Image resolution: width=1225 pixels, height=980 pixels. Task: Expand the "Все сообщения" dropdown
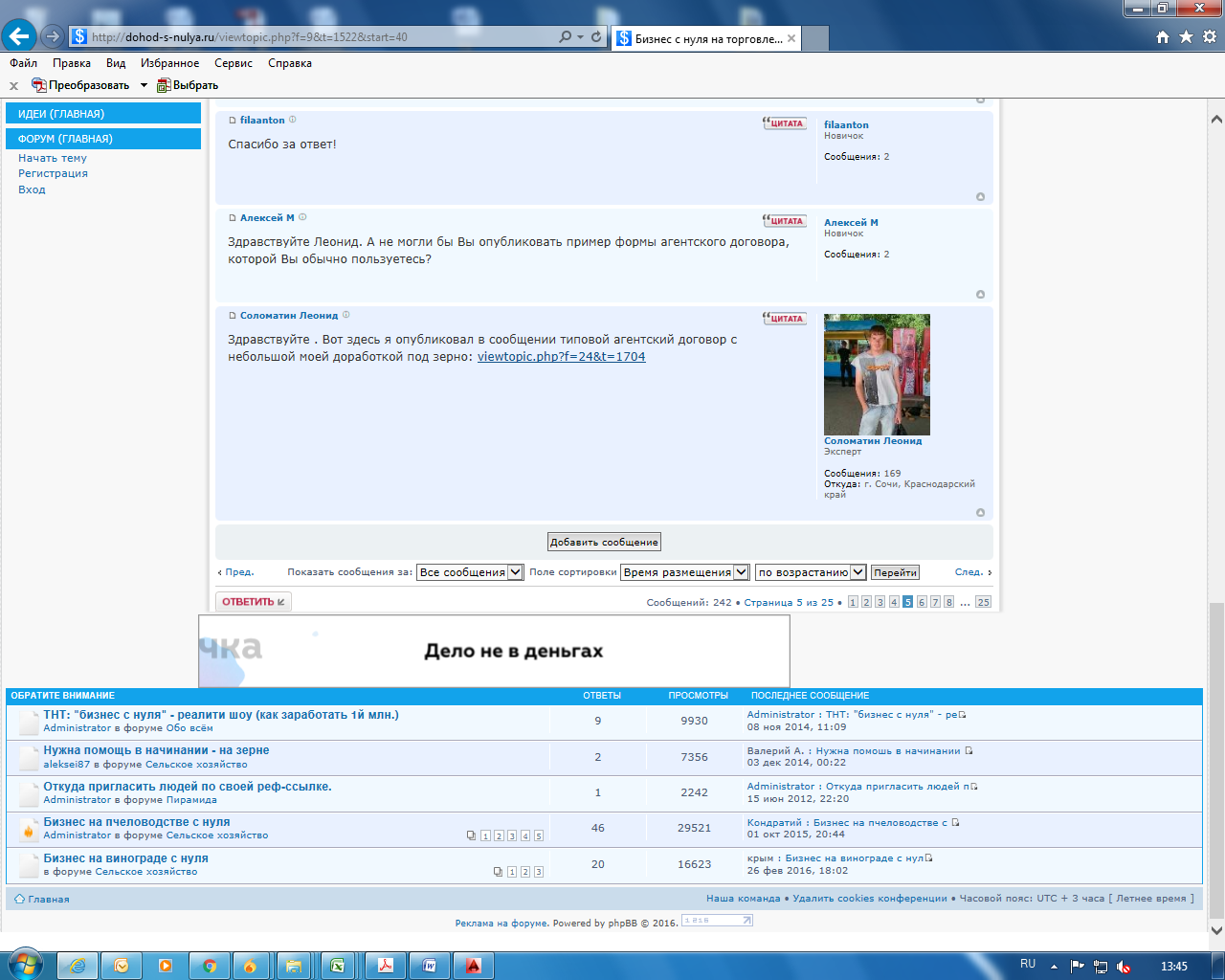(470, 572)
